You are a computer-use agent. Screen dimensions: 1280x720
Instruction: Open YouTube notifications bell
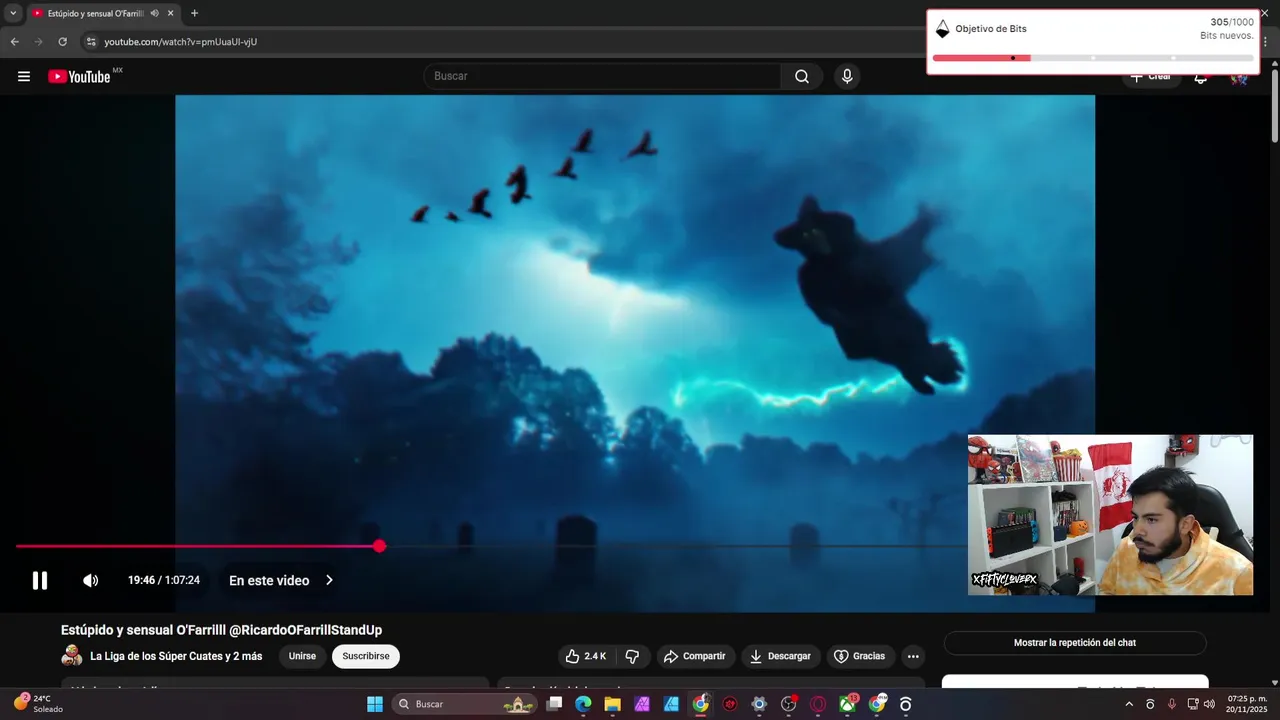coord(1201,79)
